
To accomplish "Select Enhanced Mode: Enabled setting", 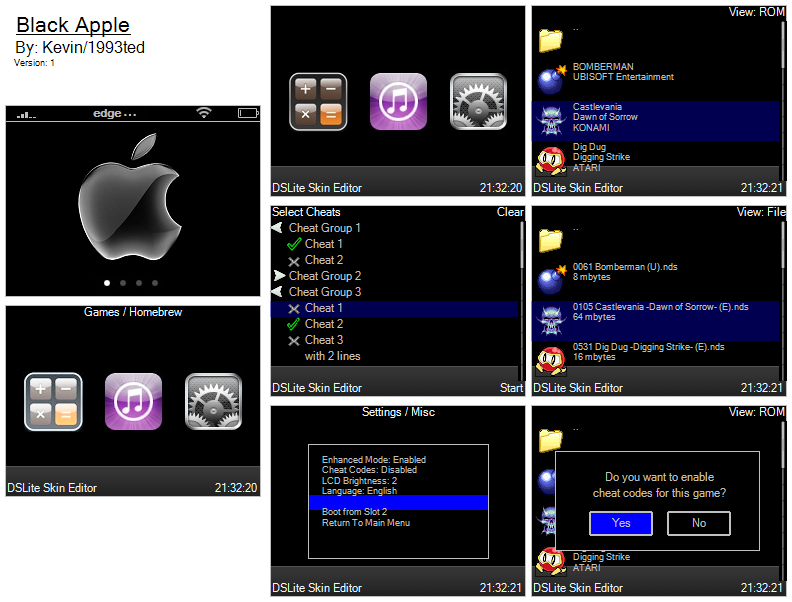I will click(374, 460).
